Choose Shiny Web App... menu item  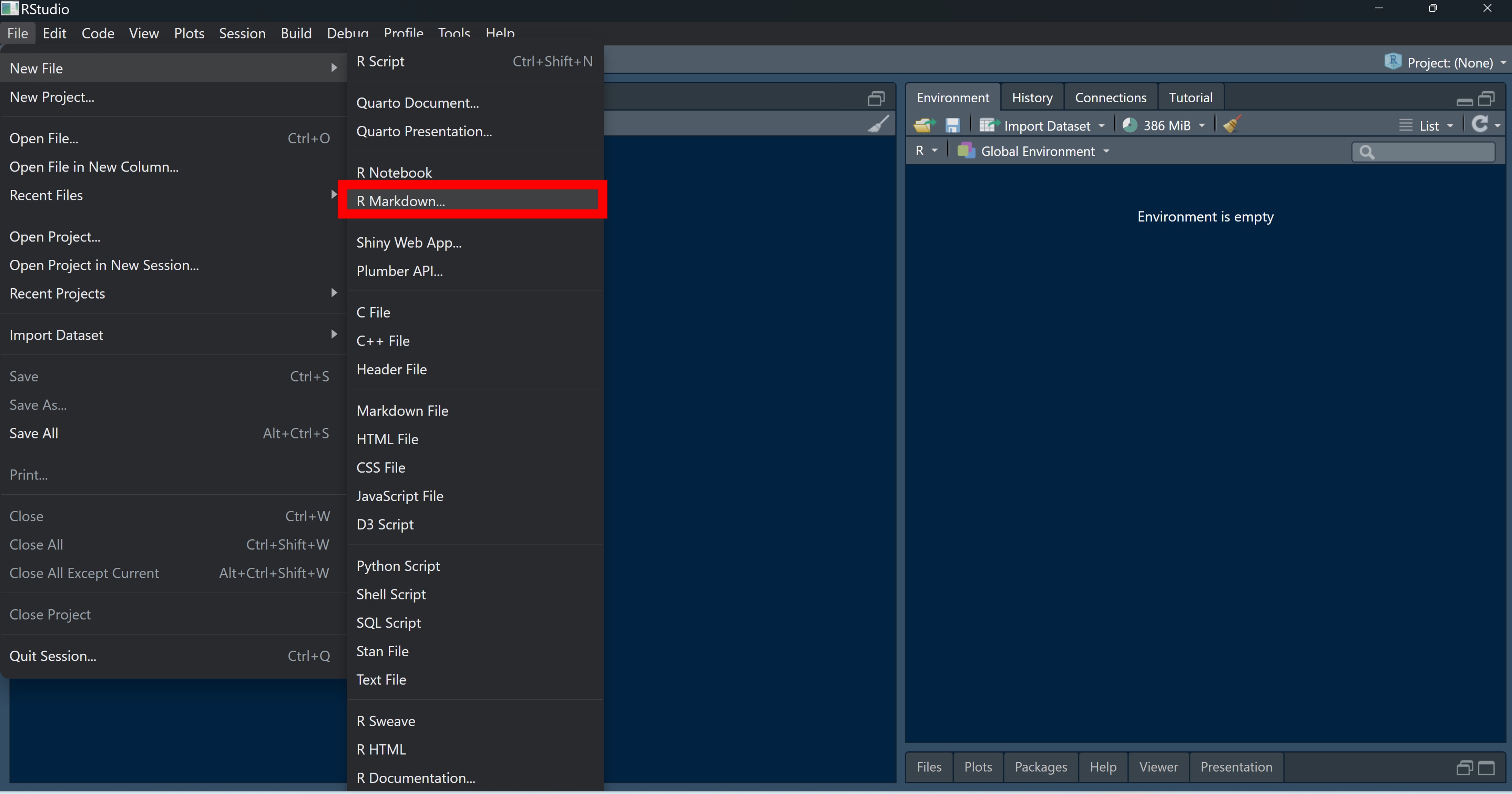[475, 243]
